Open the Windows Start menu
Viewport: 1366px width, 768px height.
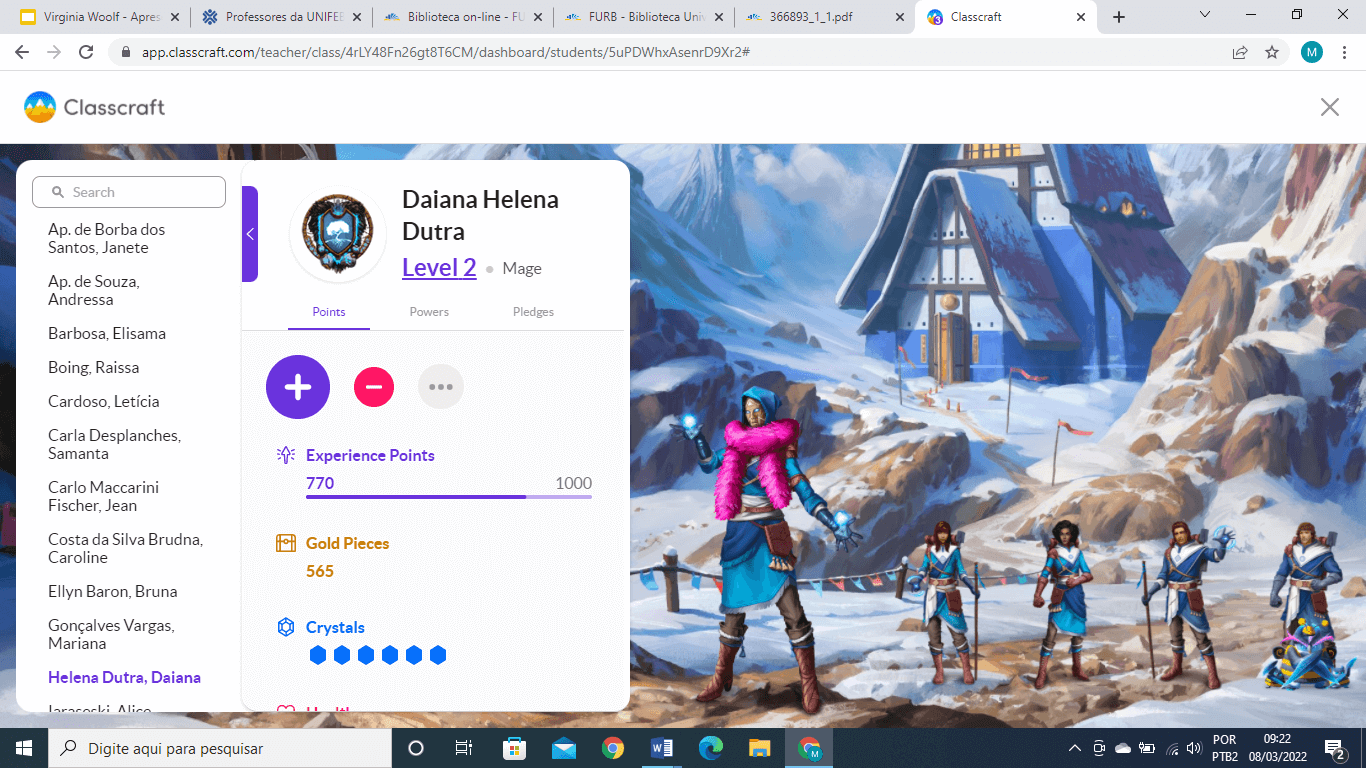[x=24, y=748]
